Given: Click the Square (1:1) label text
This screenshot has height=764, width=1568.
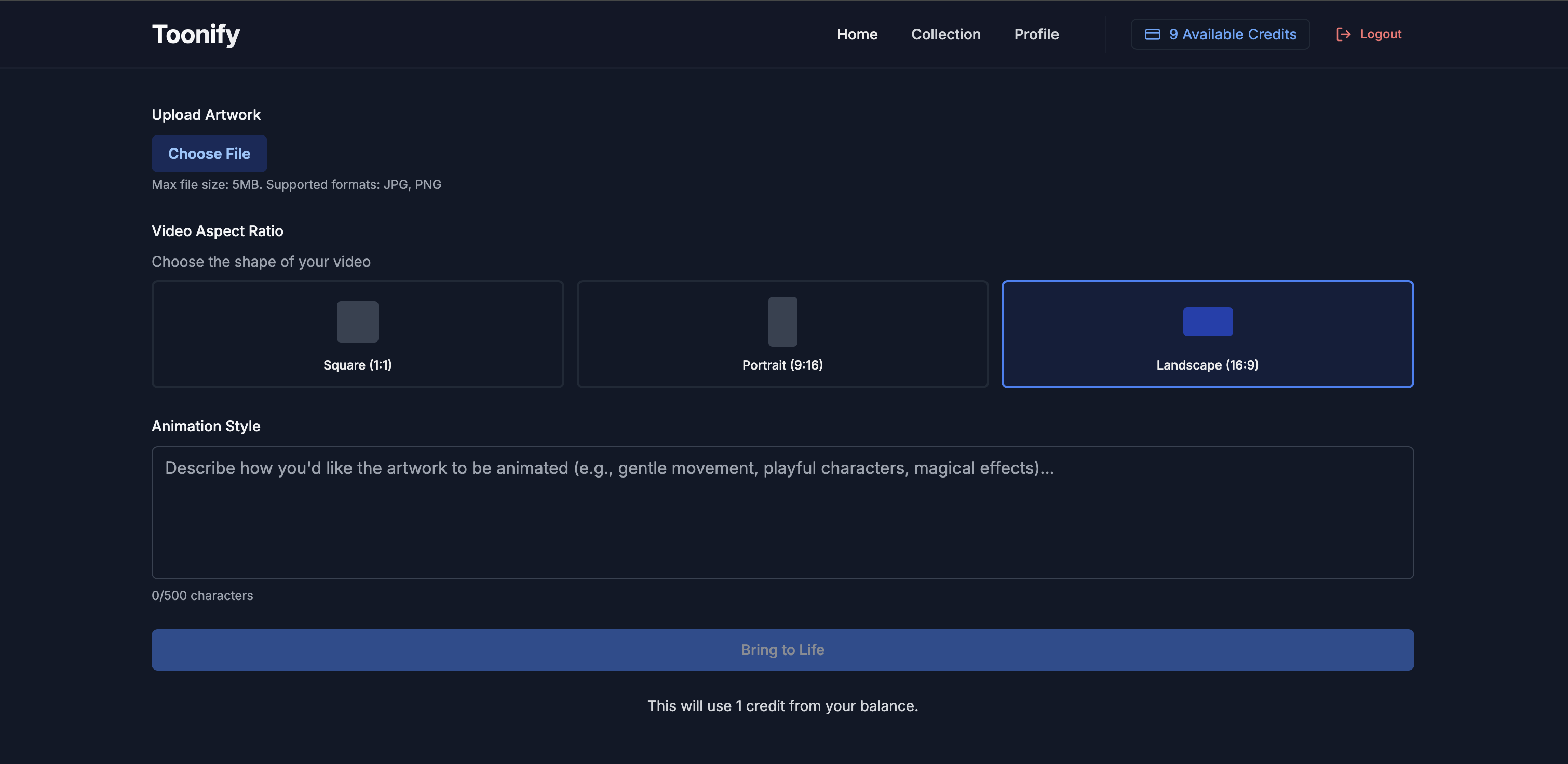Looking at the screenshot, I should [357, 365].
